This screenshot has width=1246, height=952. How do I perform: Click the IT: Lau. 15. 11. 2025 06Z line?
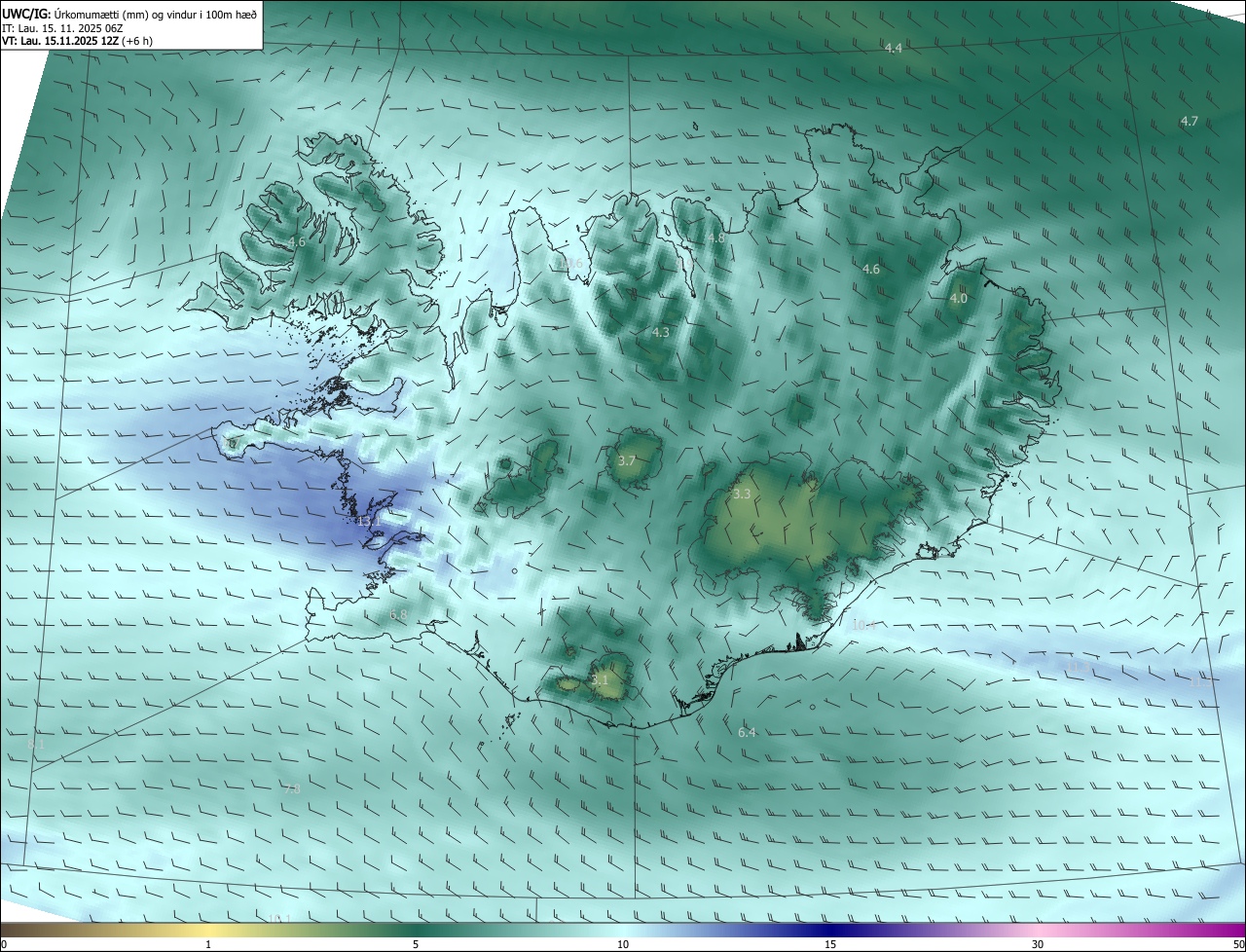pyautogui.click(x=62, y=28)
